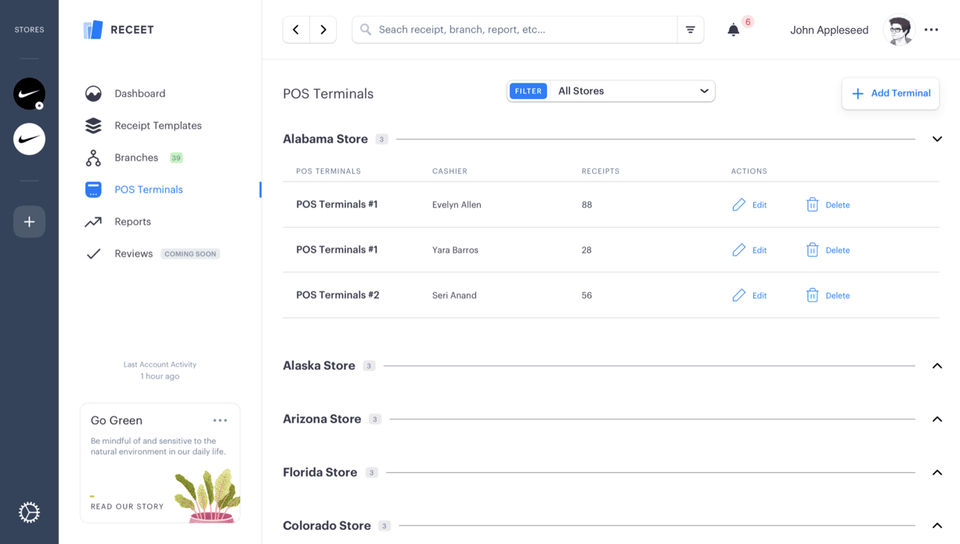Add a new store with plus button

coord(29,222)
